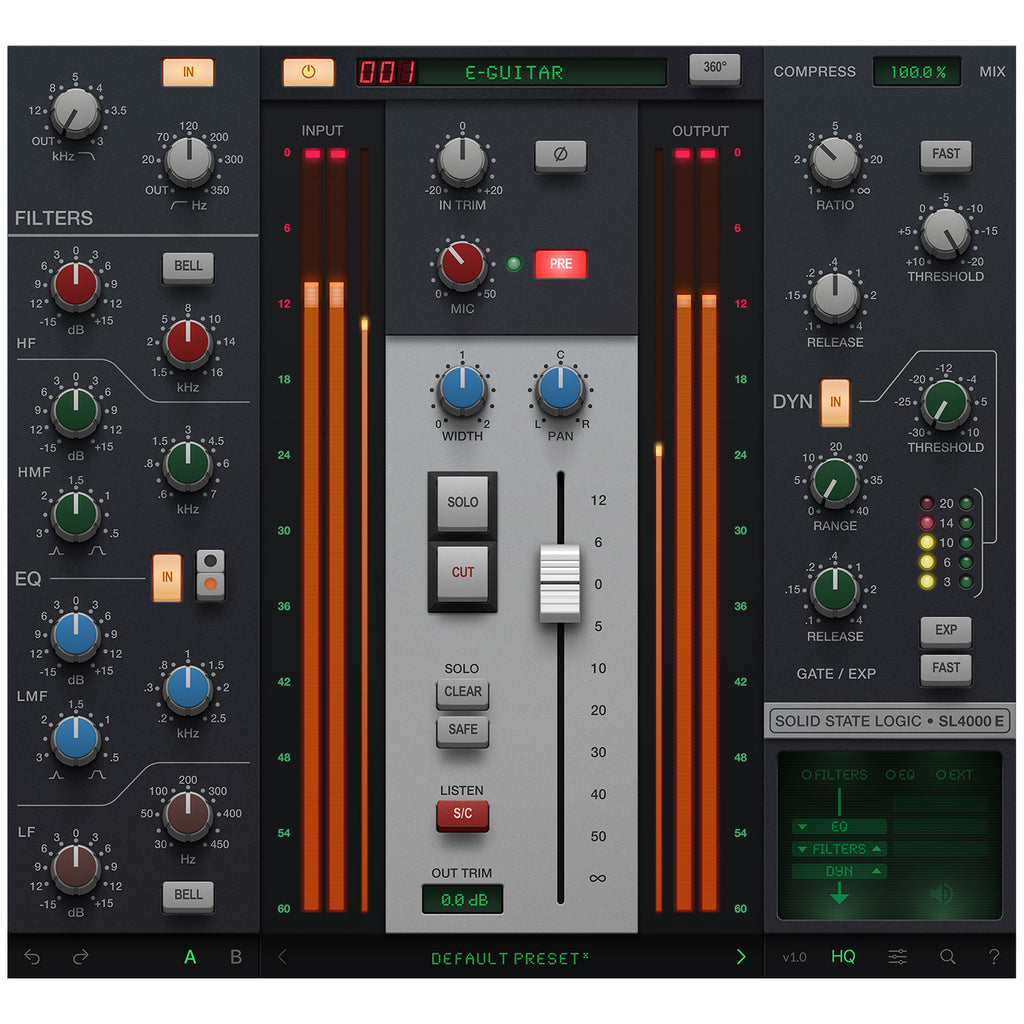Click the OUT TRIM 0.0 dB field
The image size is (1024, 1024).
(x=462, y=900)
